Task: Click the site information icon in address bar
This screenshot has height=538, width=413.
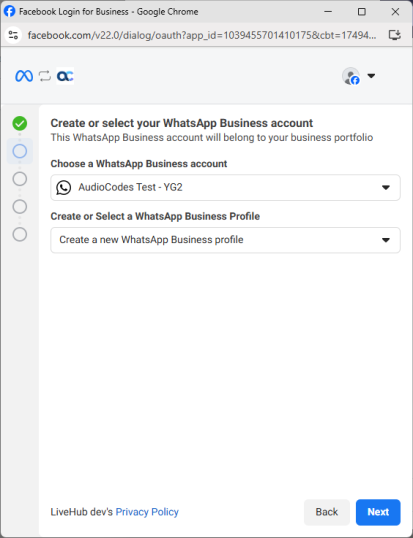Action: pyautogui.click(x=13, y=35)
